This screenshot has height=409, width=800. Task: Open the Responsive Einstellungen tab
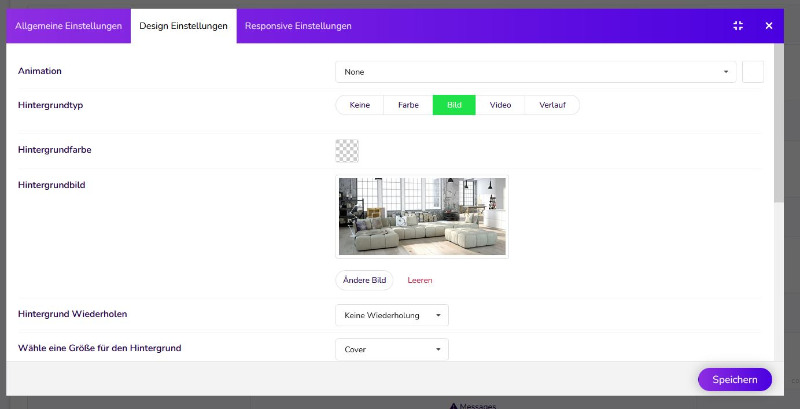298,26
